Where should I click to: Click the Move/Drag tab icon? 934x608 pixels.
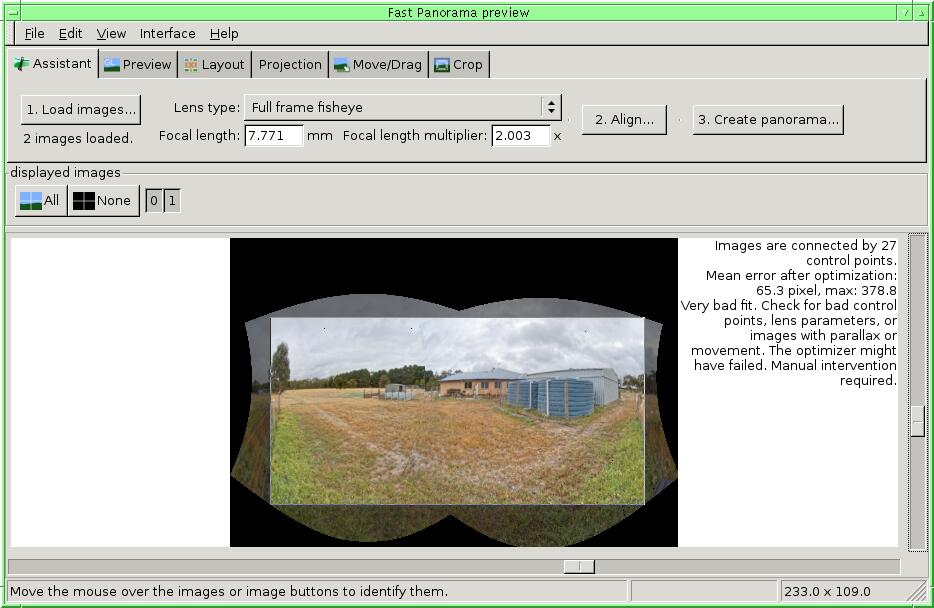tap(341, 65)
